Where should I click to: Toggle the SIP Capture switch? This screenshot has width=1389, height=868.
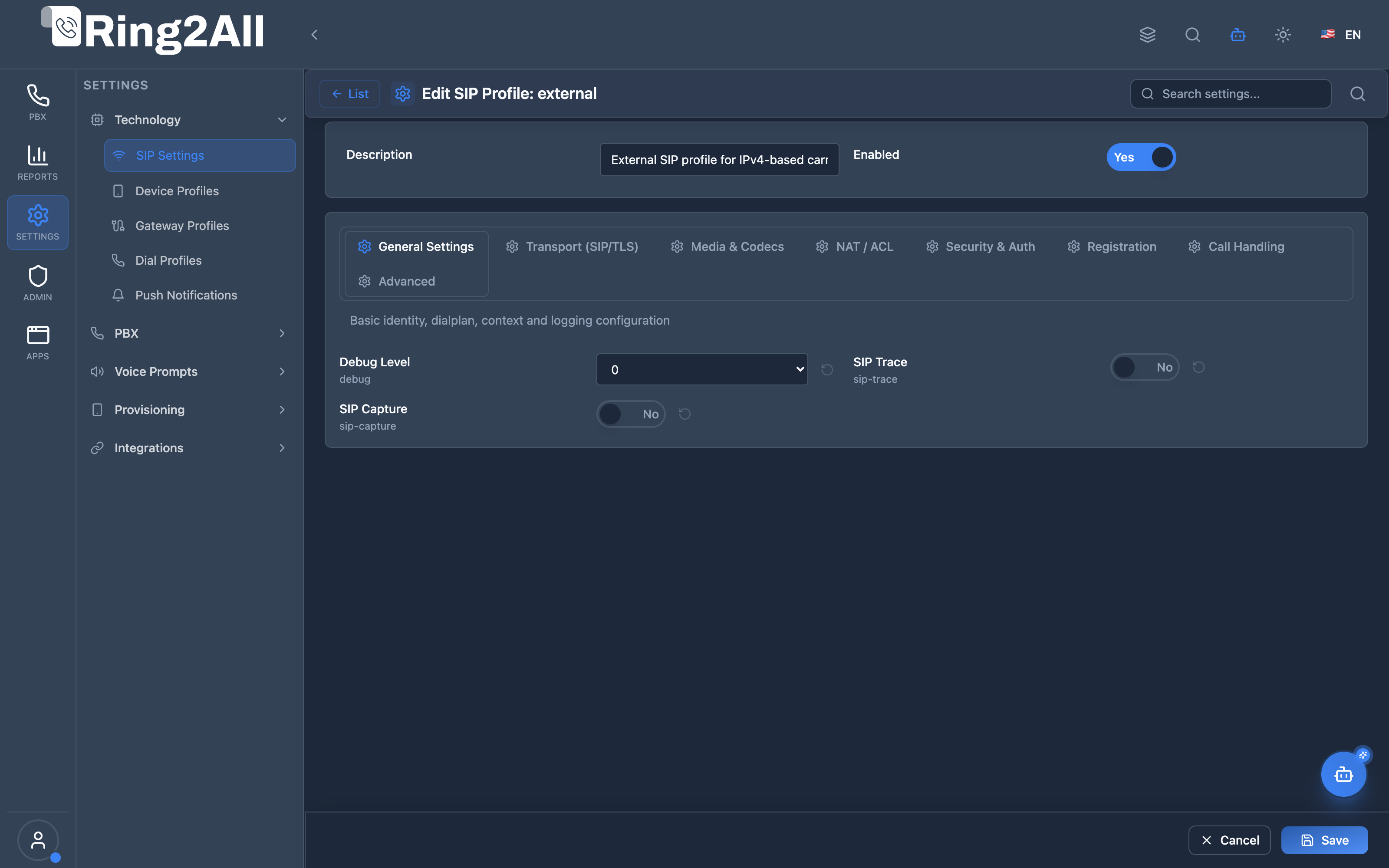tap(631, 414)
